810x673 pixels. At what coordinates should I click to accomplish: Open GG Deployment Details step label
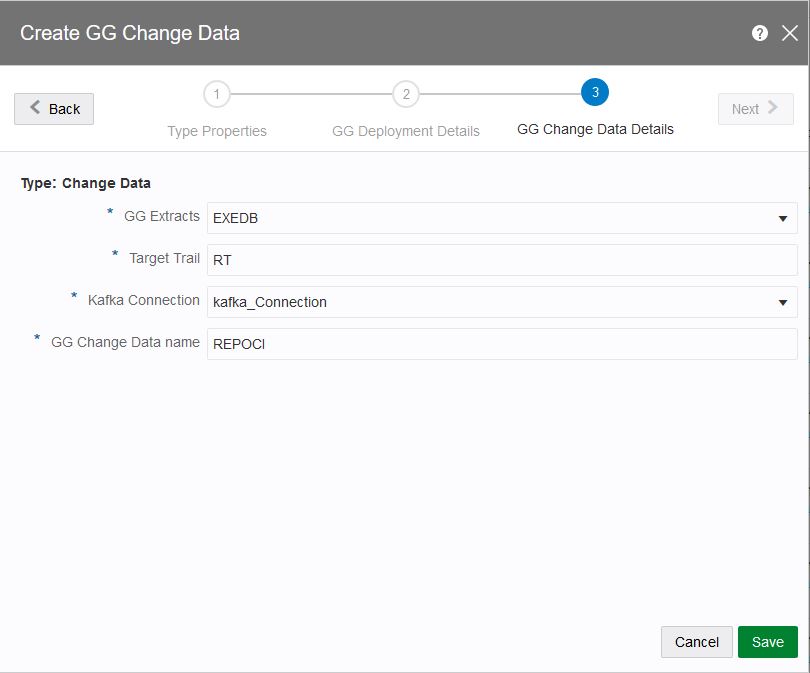406,131
